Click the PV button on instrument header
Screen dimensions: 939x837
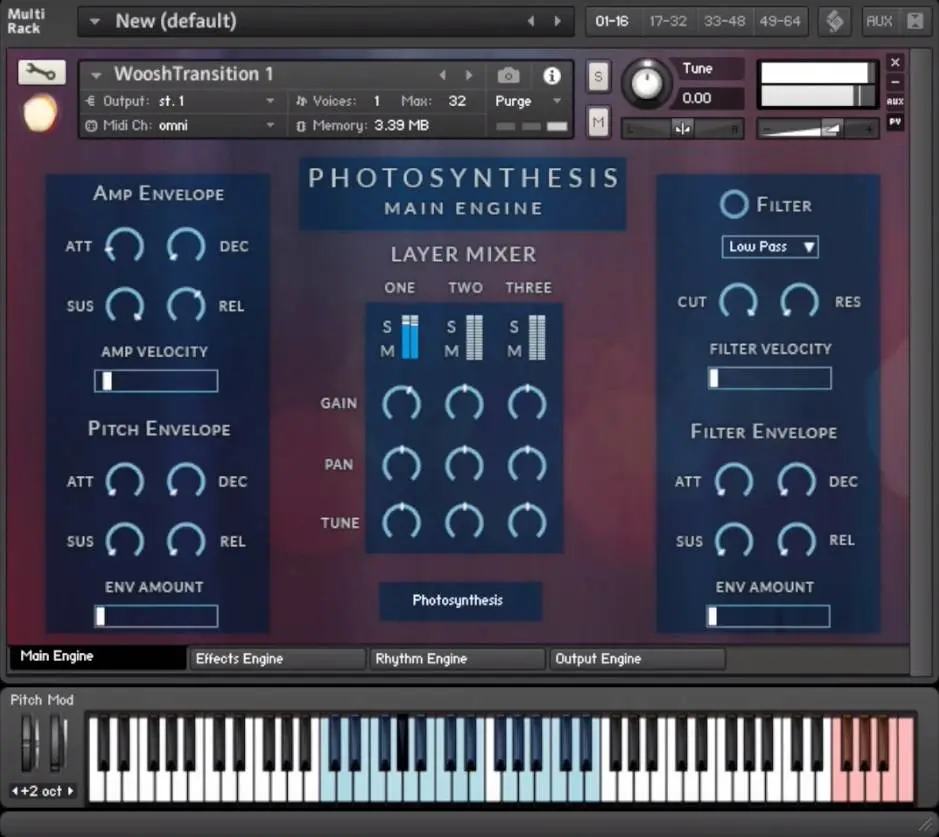(895, 122)
